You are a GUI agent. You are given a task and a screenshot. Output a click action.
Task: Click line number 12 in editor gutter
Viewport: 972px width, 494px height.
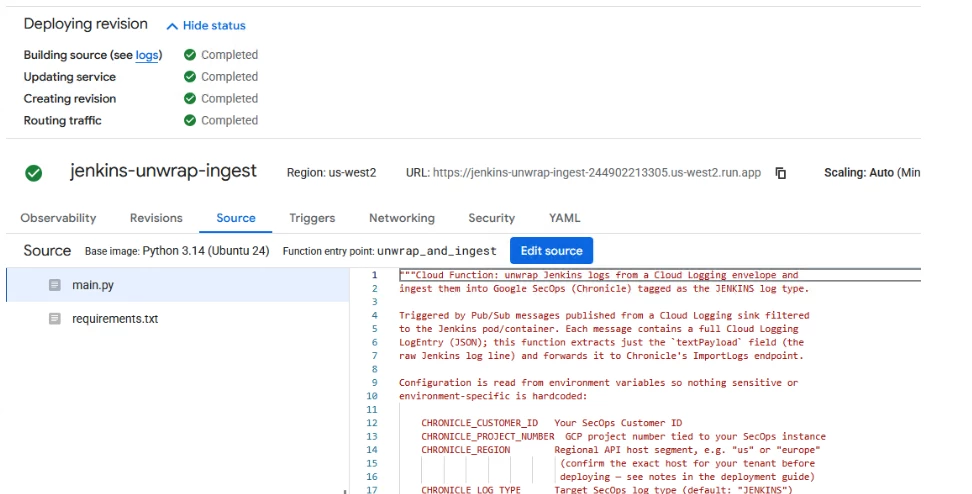(372, 423)
